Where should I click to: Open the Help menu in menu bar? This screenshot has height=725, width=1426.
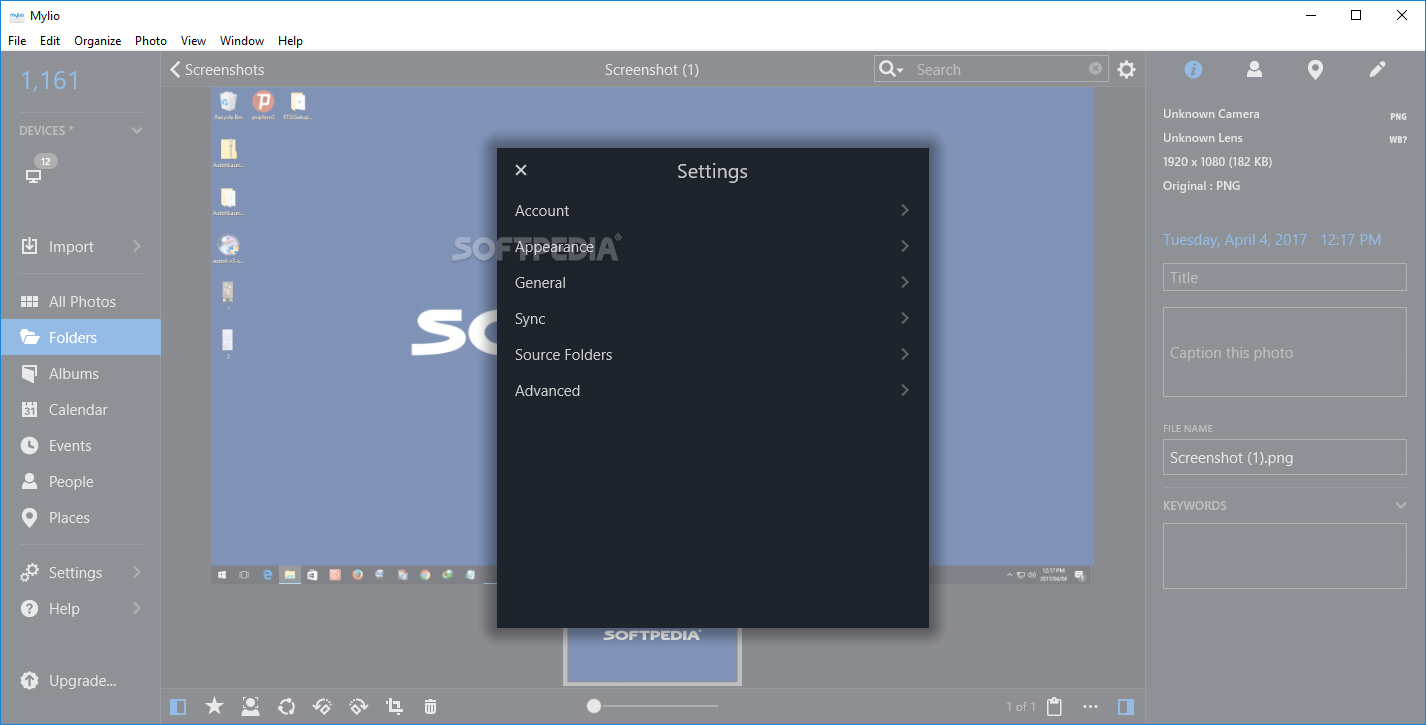290,41
